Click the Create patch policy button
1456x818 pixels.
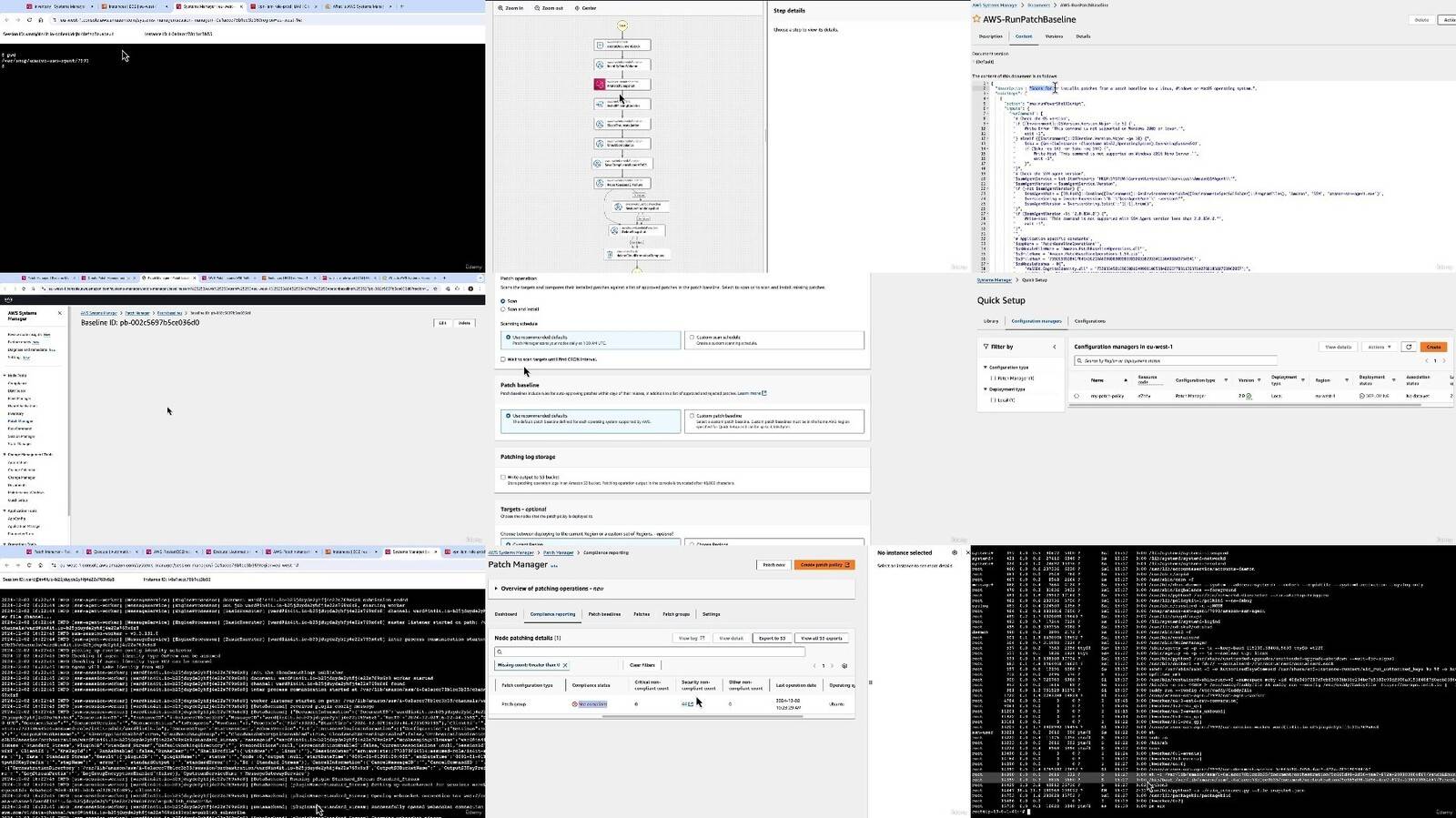(824, 565)
